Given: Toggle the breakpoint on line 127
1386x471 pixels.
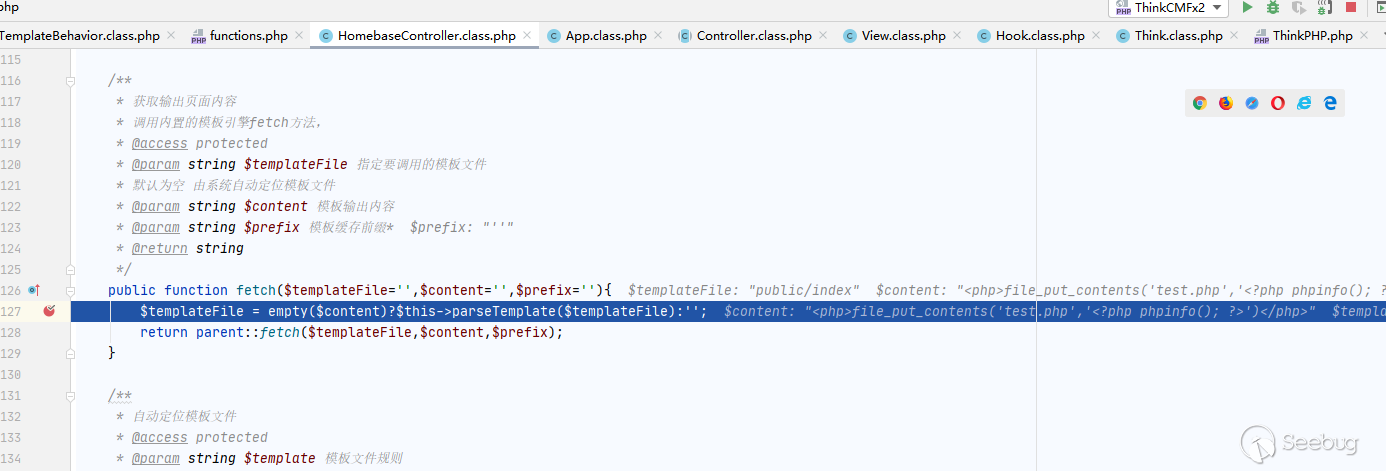Looking at the screenshot, I should [50, 311].
